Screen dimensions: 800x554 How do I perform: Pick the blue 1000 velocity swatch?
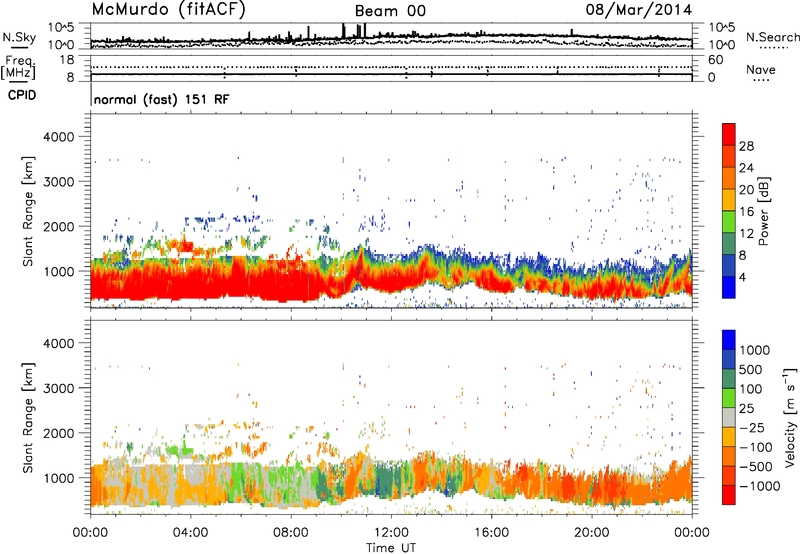729,340
